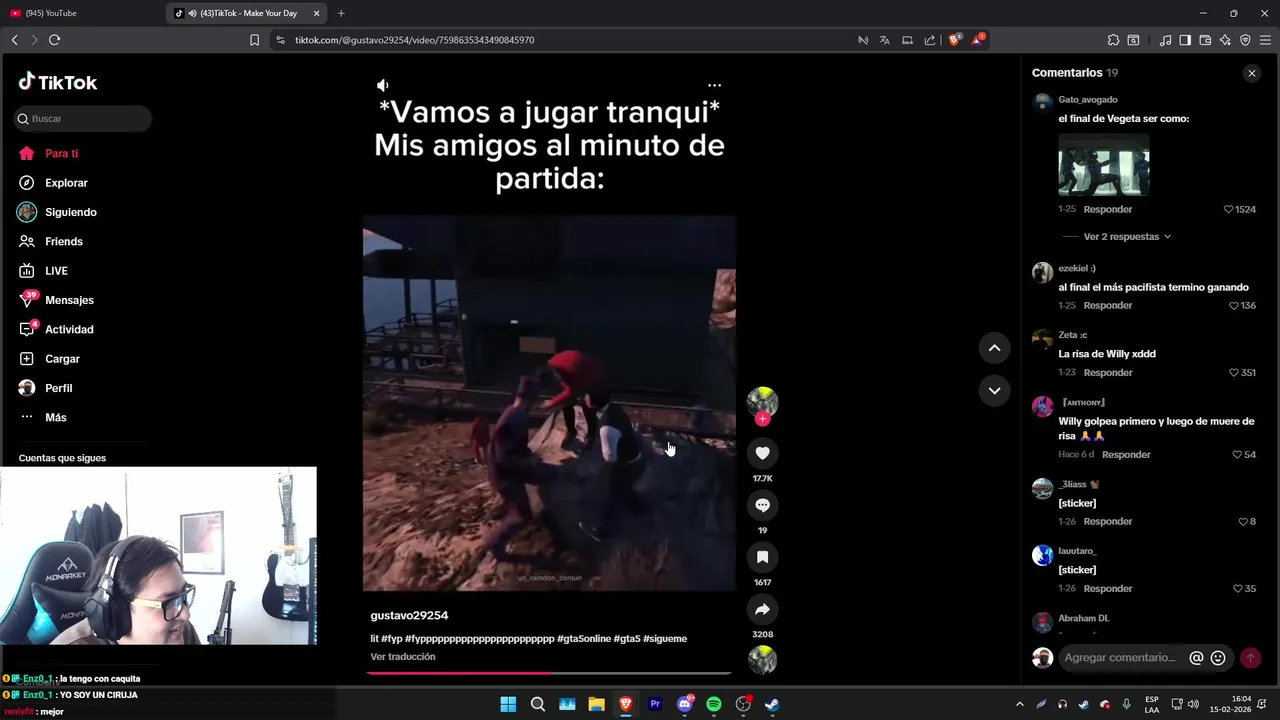
Task: Open Spotify from the taskbar
Action: [714, 704]
